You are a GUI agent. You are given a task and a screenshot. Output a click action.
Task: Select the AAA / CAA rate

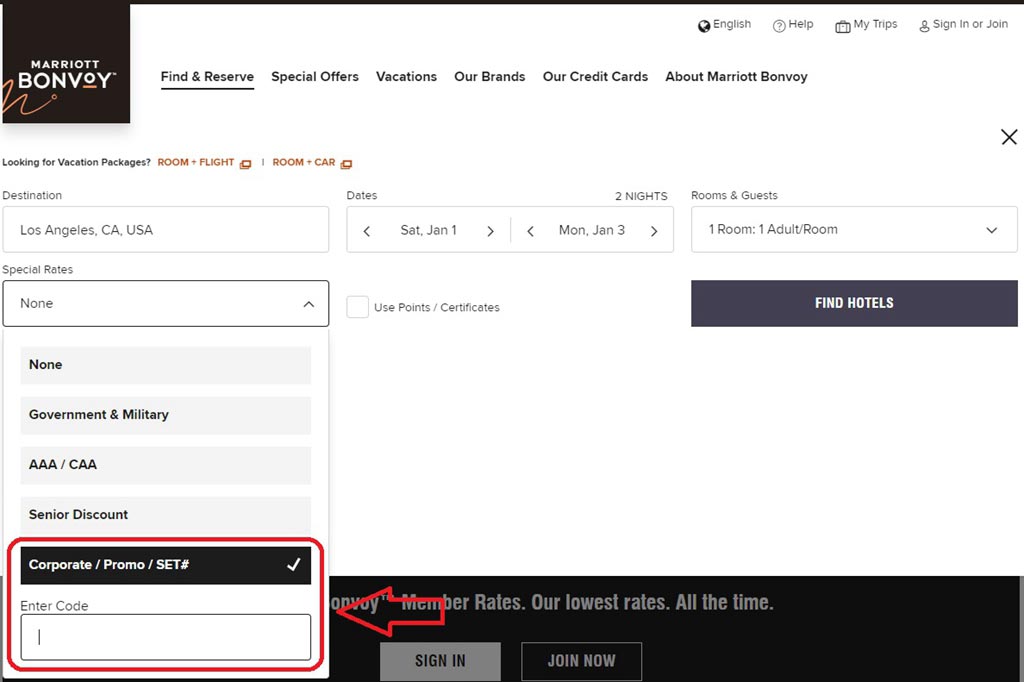166,465
